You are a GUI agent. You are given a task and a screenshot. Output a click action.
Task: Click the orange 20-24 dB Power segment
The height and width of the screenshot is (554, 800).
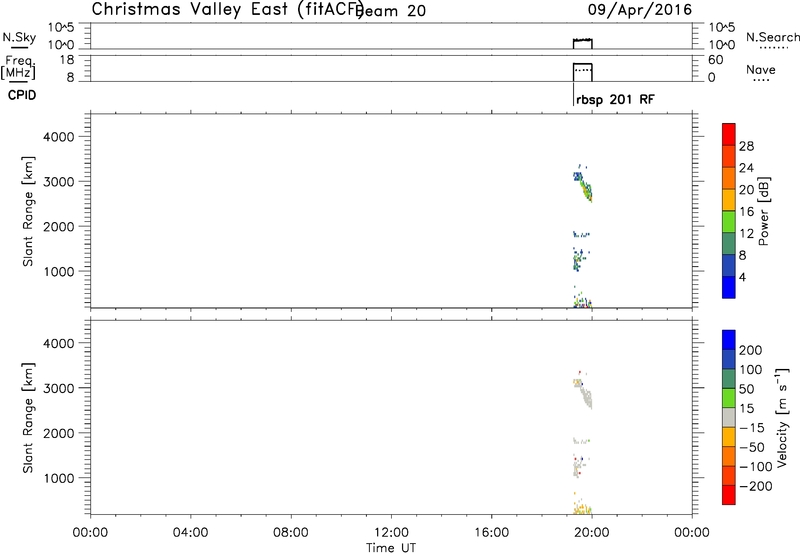[x=729, y=178]
